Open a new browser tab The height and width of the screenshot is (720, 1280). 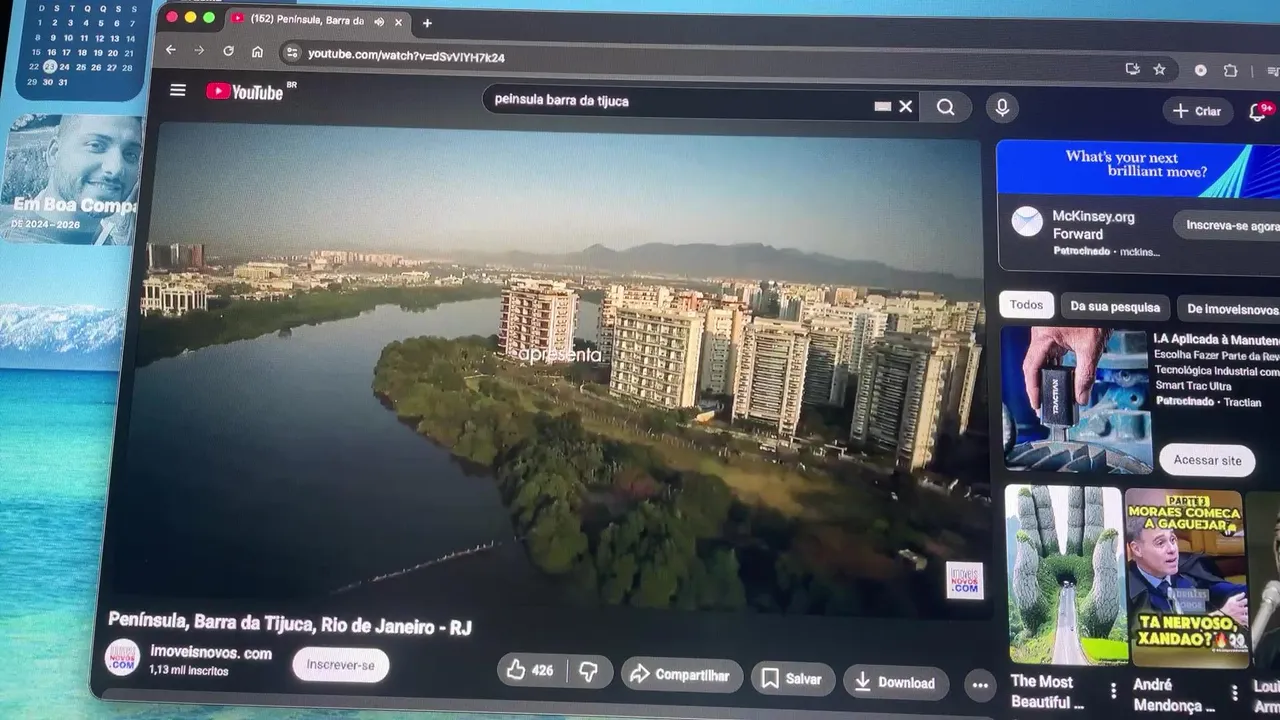click(x=427, y=23)
